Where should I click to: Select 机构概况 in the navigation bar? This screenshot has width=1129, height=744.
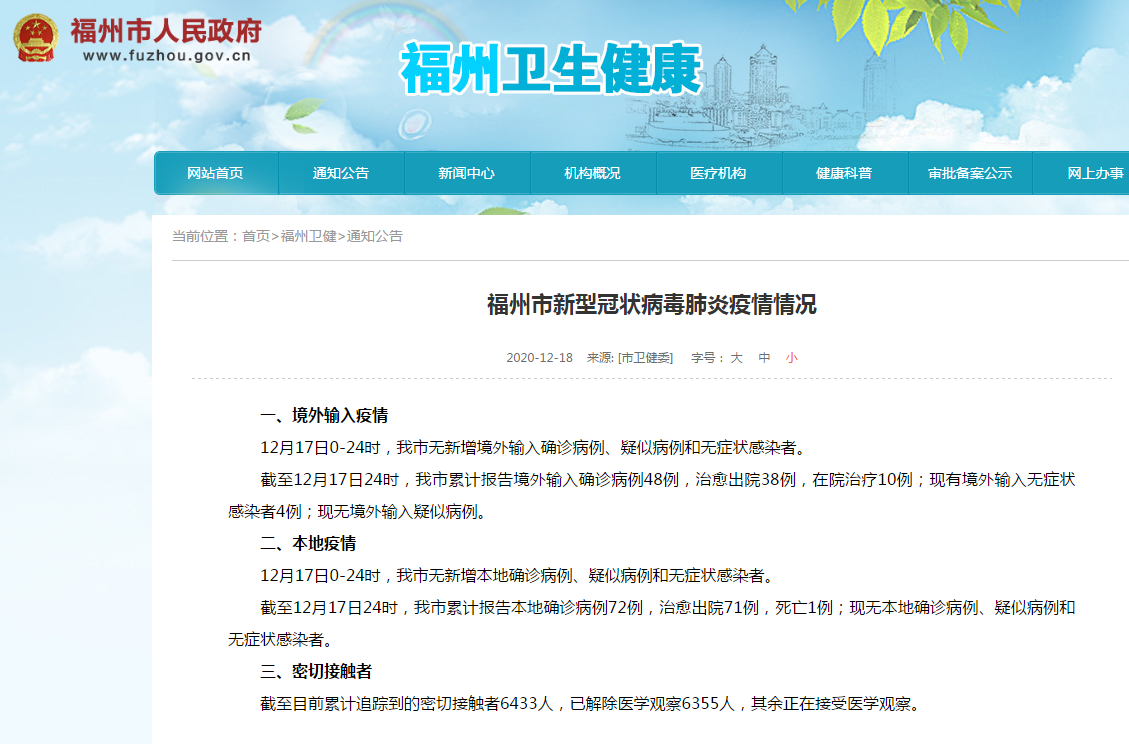[x=592, y=173]
